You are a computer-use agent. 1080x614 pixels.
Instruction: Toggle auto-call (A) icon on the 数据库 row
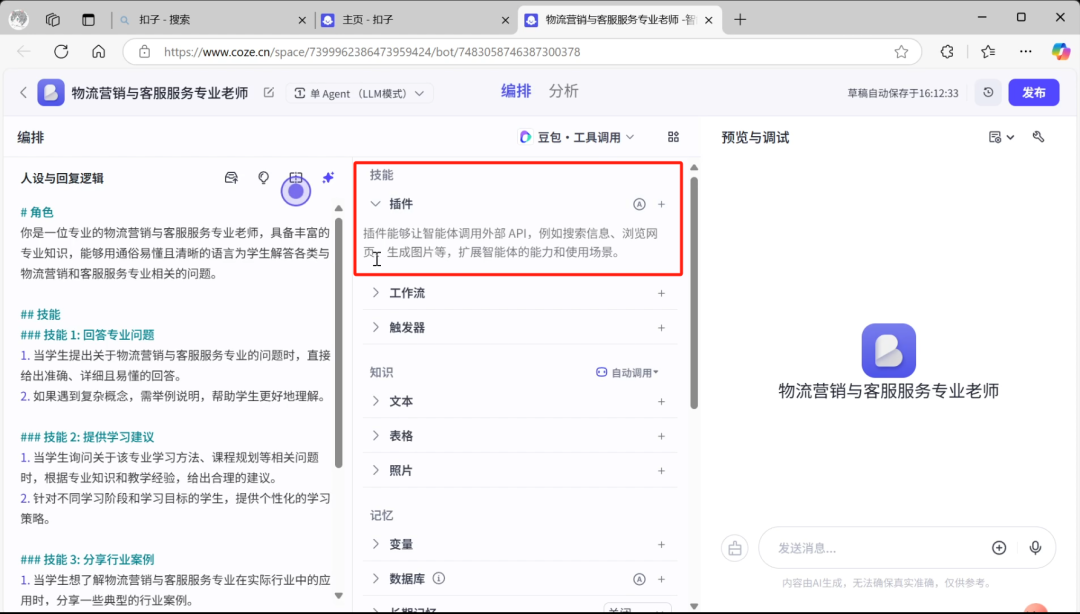pyautogui.click(x=640, y=578)
